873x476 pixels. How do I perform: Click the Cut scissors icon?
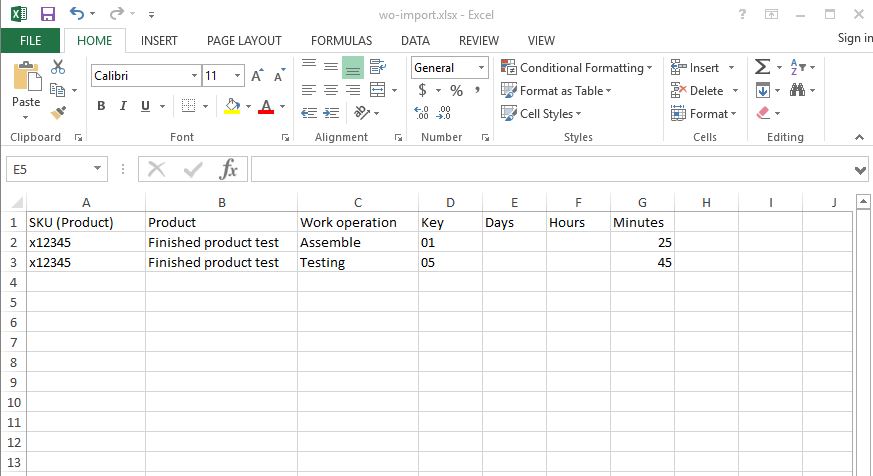tap(57, 67)
